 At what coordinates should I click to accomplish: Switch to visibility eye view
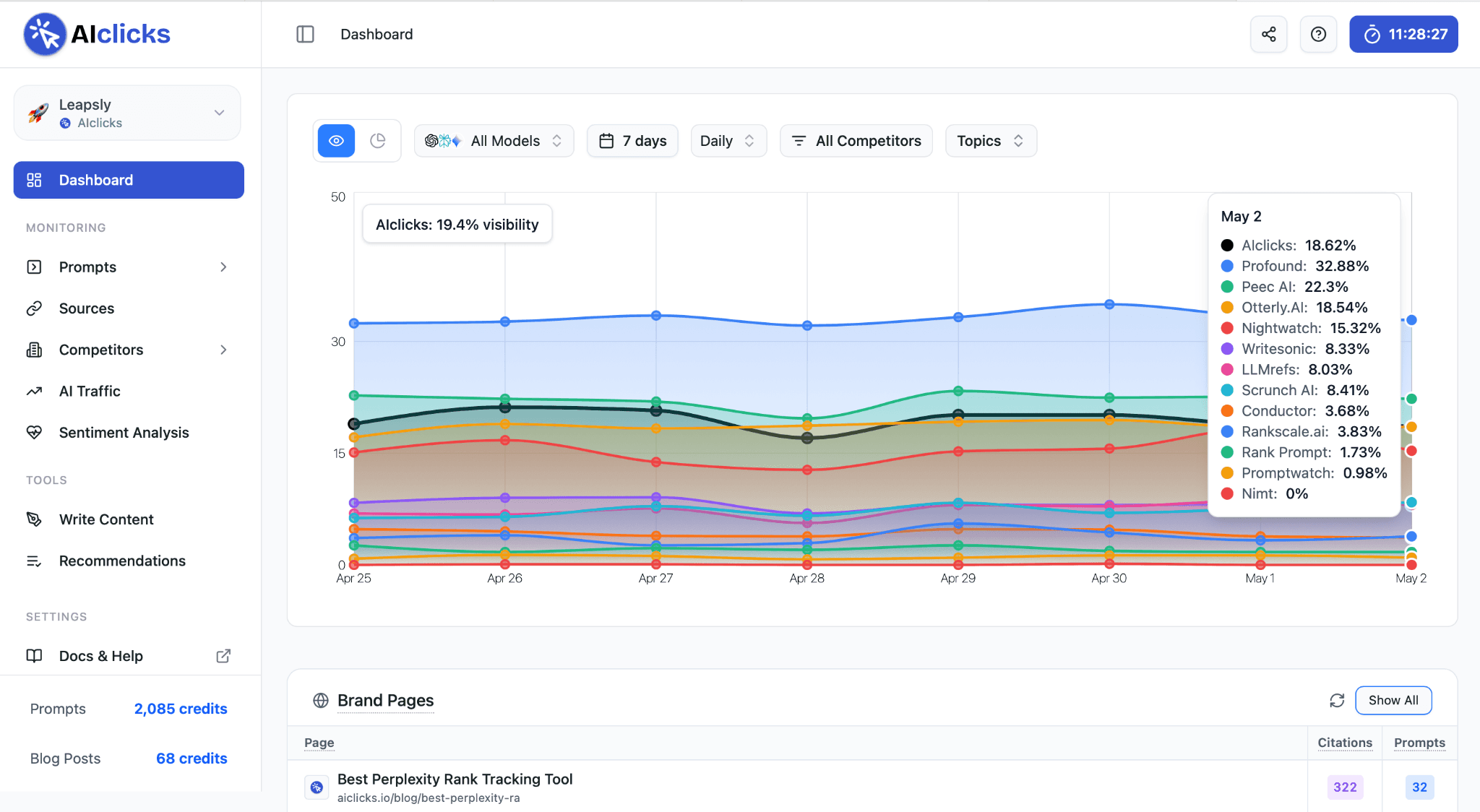click(336, 141)
